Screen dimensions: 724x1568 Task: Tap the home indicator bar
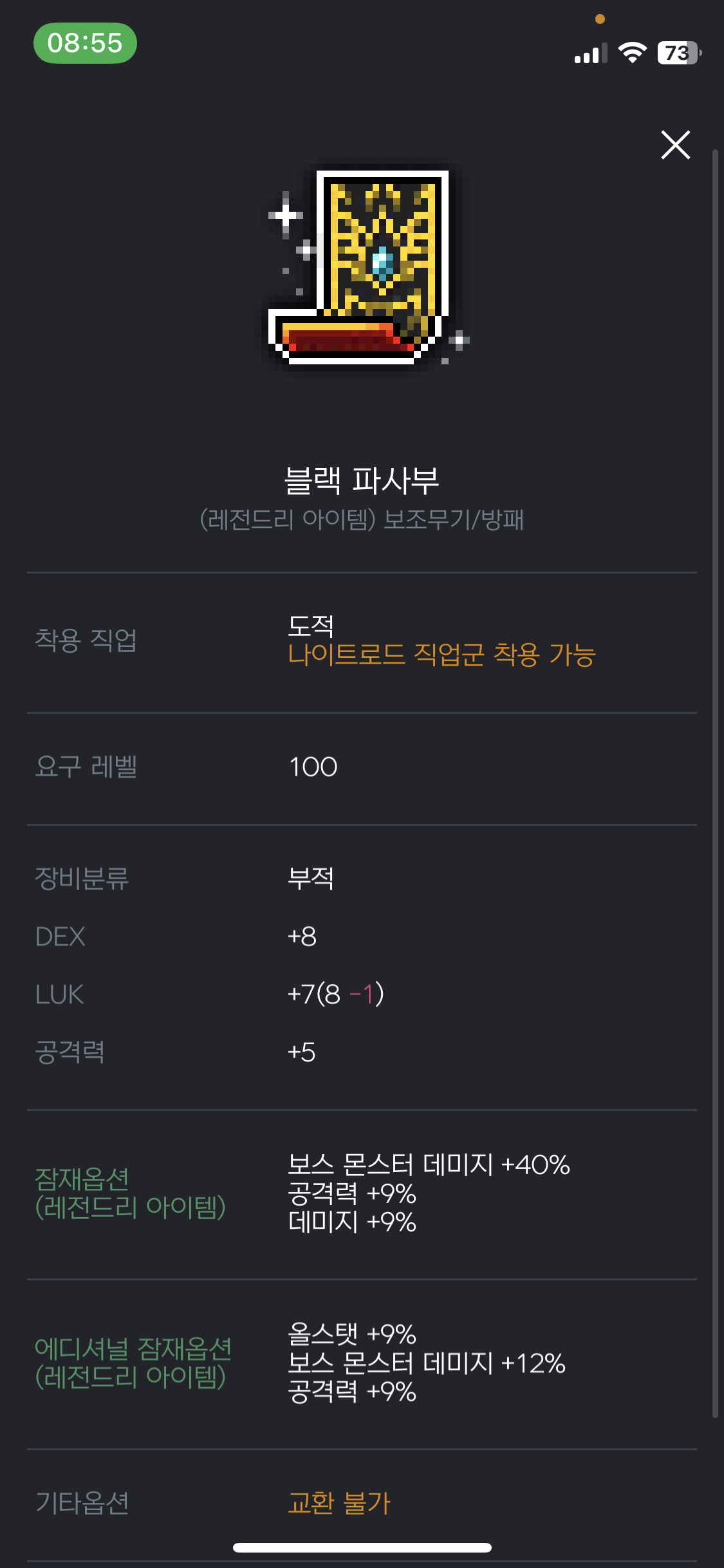(x=362, y=1547)
